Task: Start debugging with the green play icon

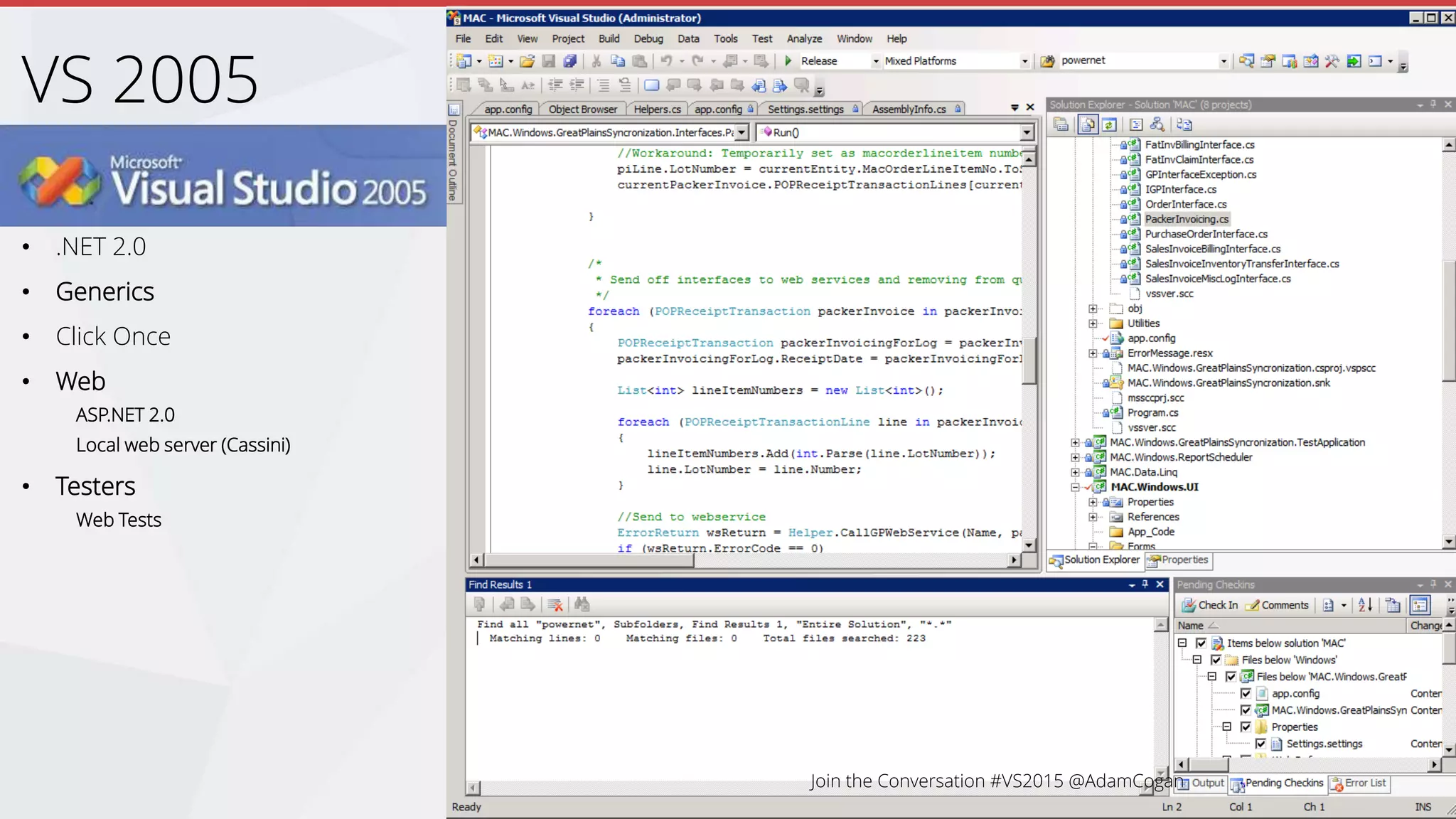Action: (788, 61)
